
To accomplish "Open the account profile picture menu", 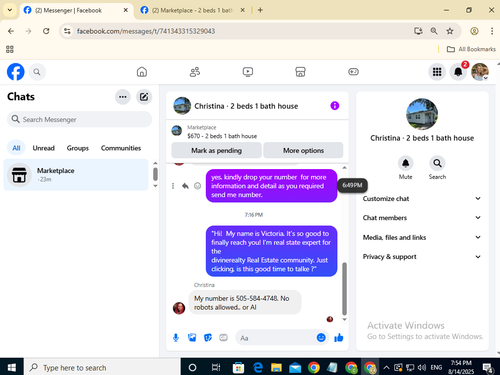I will click(480, 72).
